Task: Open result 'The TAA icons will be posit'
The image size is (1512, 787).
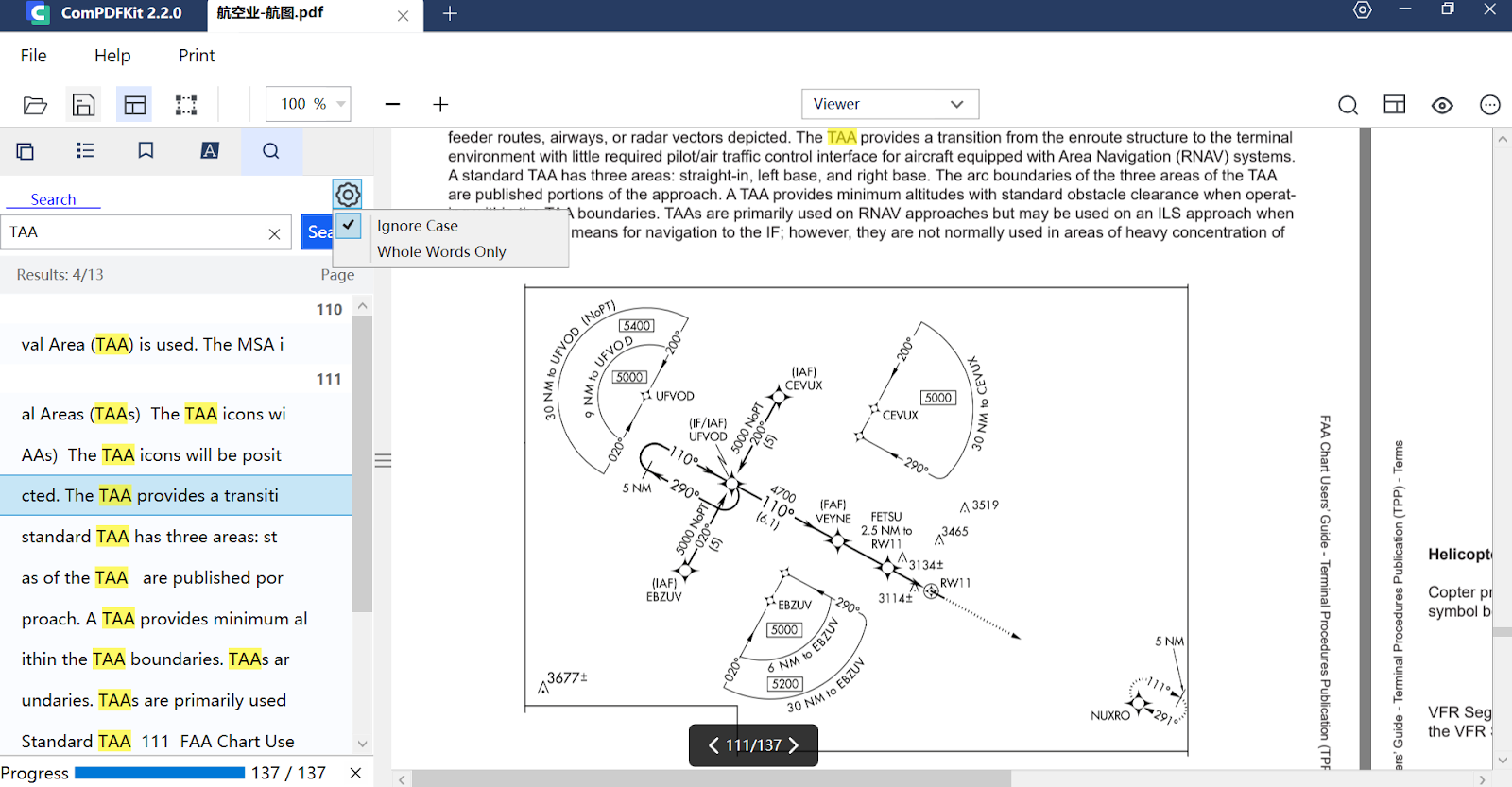Action: (176, 455)
